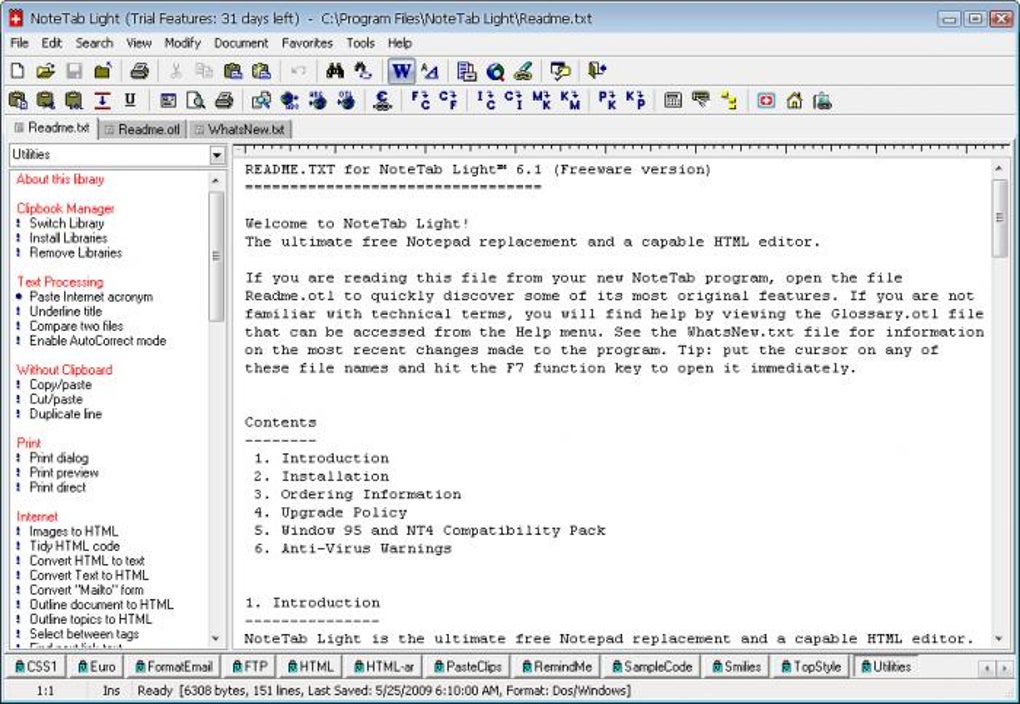Click the kilograms to pounds conversion icon
Image resolution: width=1020 pixels, height=704 pixels.
tap(635, 100)
